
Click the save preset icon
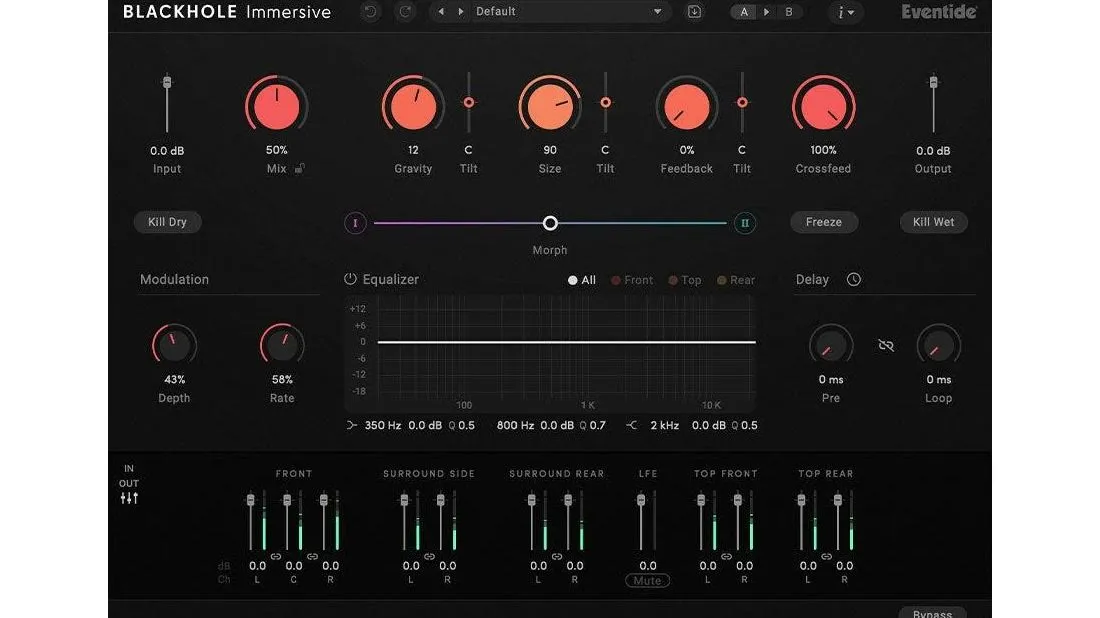tap(694, 12)
